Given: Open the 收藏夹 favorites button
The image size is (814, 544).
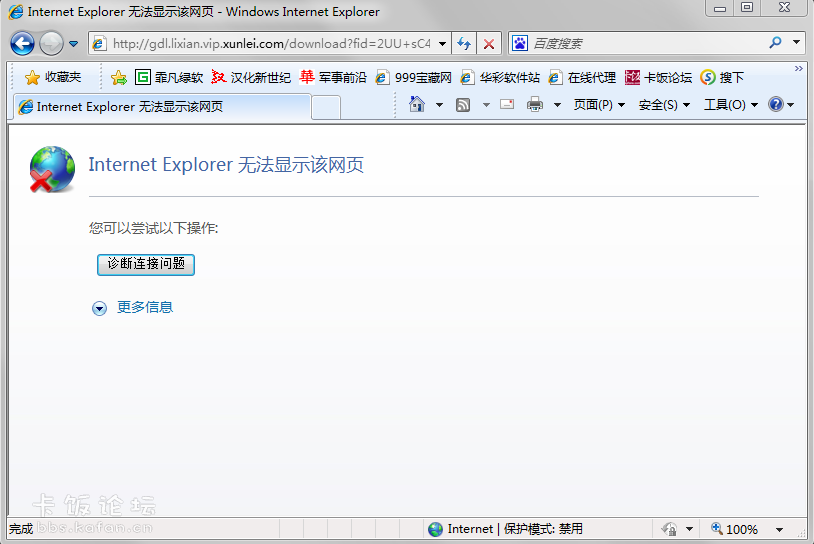Looking at the screenshot, I should (53, 77).
